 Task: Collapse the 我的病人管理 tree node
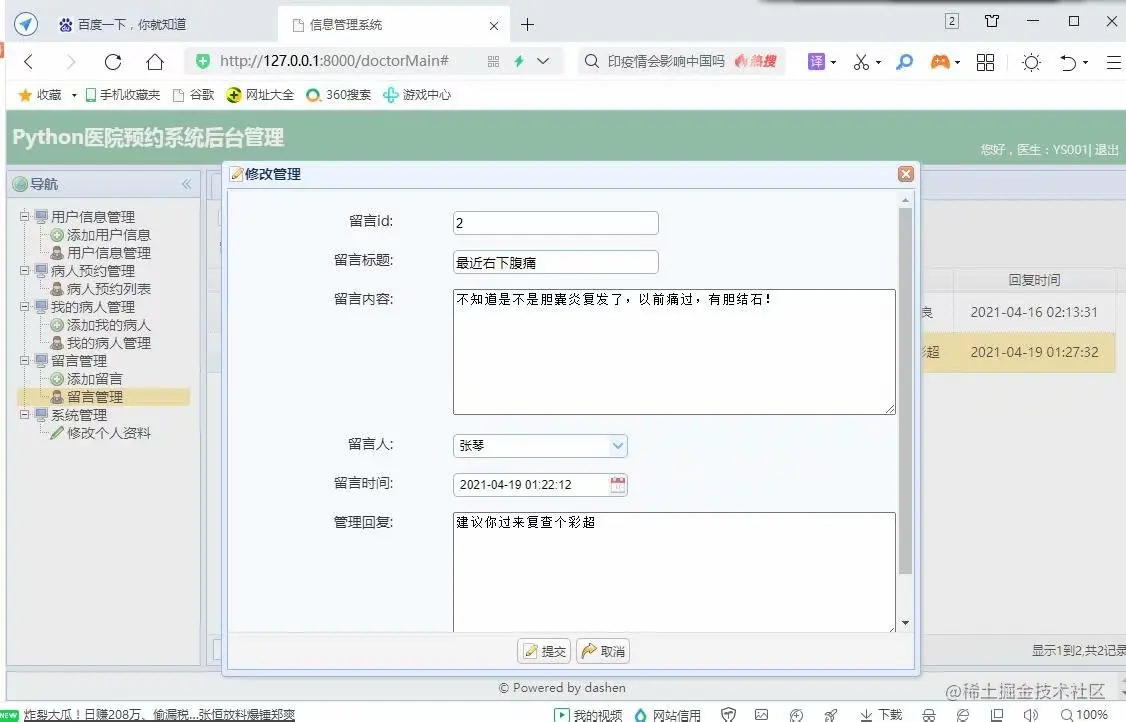click(x=24, y=307)
